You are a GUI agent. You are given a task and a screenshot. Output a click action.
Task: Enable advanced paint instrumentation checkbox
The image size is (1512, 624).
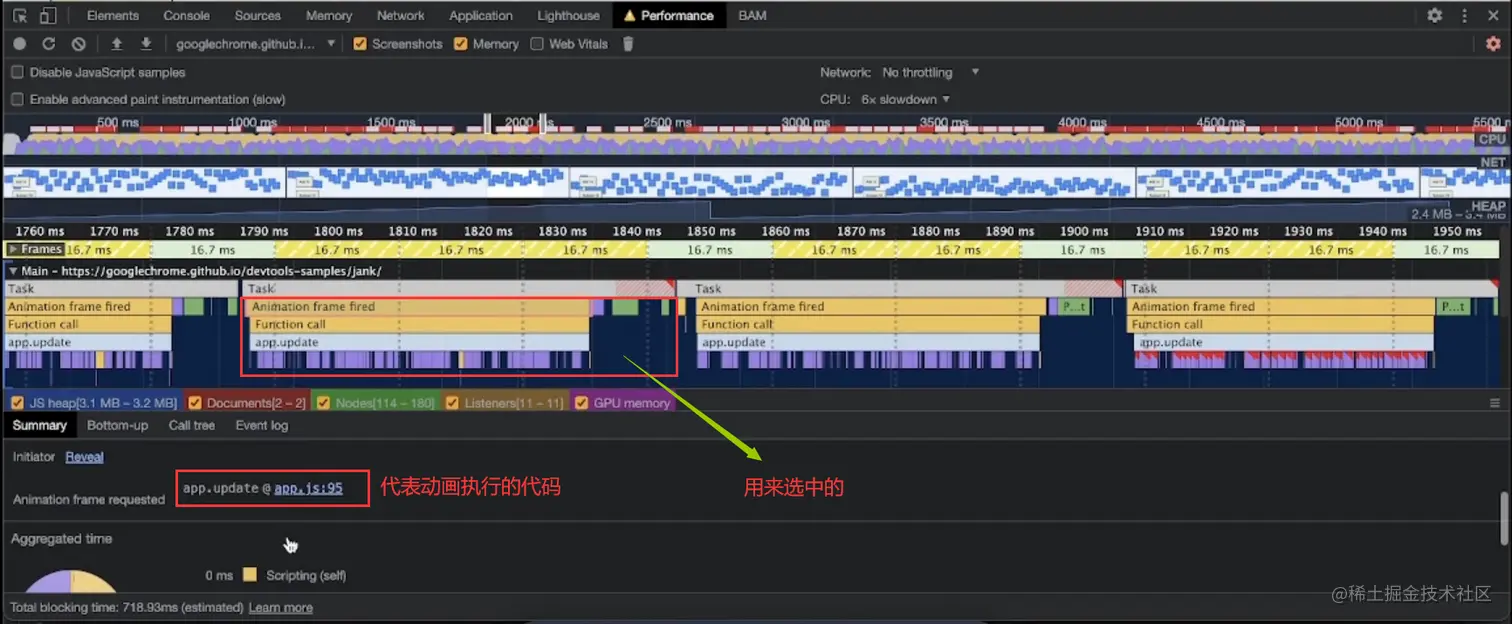click(x=17, y=99)
